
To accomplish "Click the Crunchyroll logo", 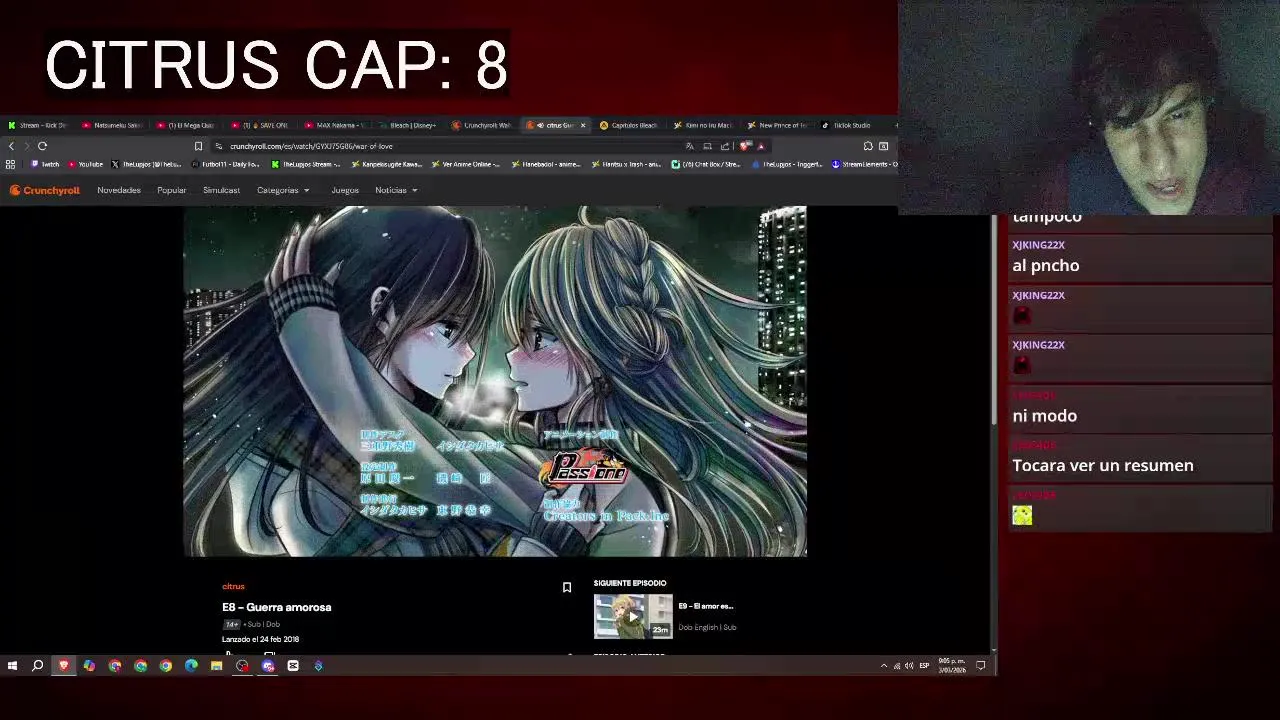I will click(x=45, y=190).
